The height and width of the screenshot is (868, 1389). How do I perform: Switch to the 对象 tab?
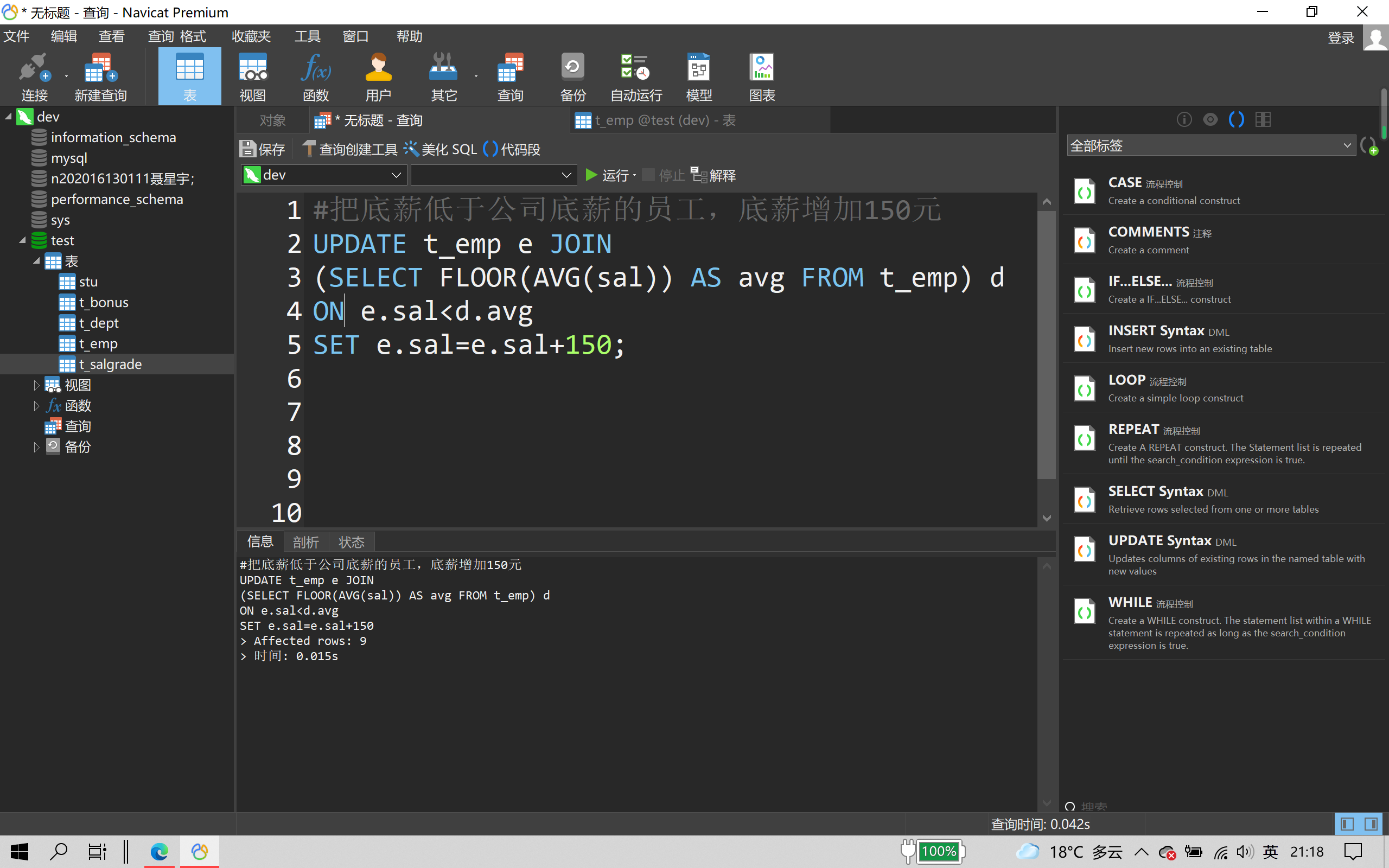(272, 120)
